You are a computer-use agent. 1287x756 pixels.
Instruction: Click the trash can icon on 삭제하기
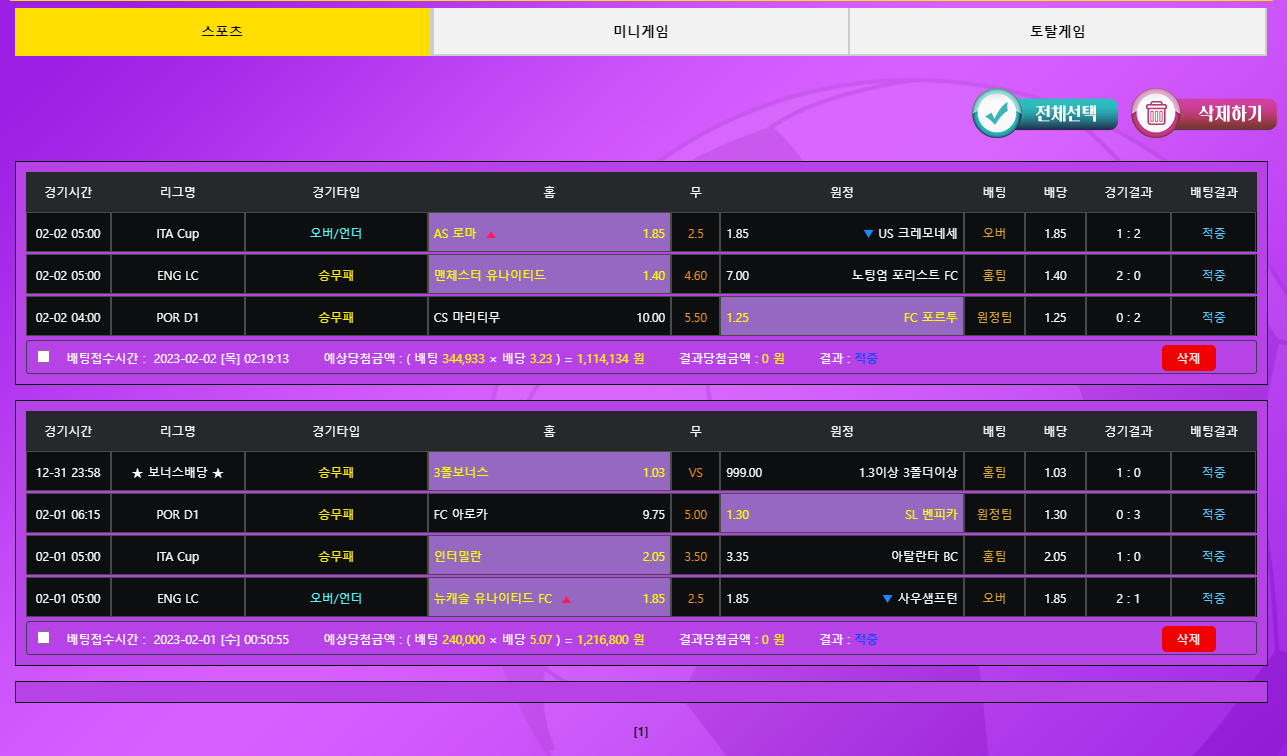pos(1156,113)
